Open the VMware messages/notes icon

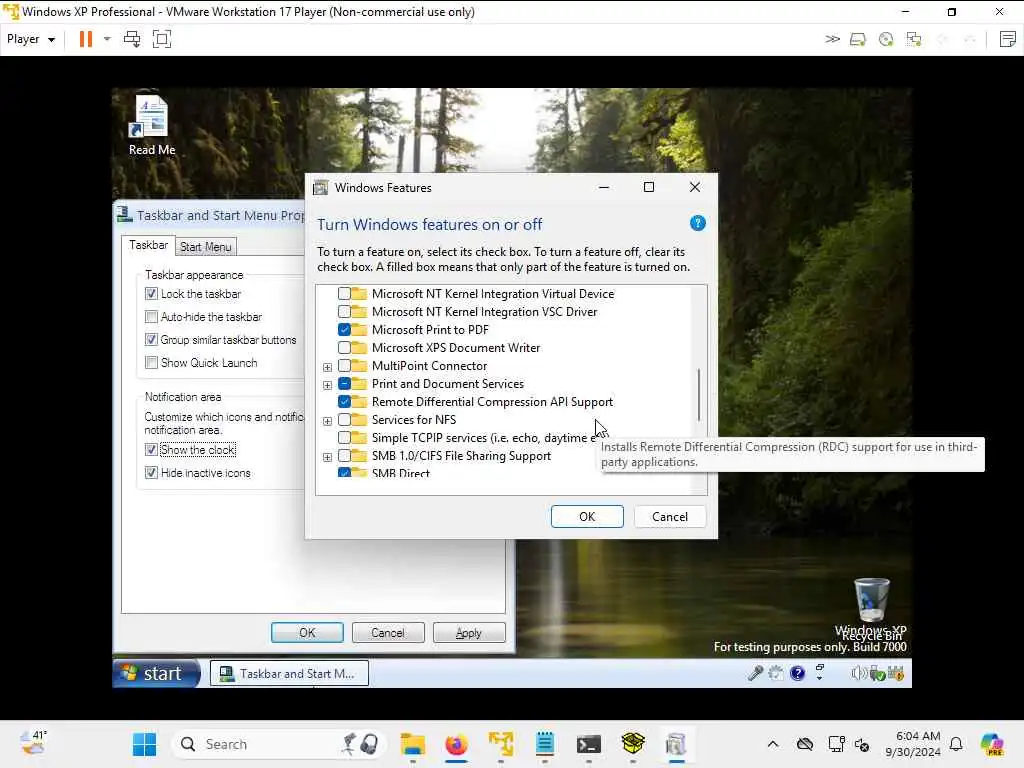point(1007,39)
